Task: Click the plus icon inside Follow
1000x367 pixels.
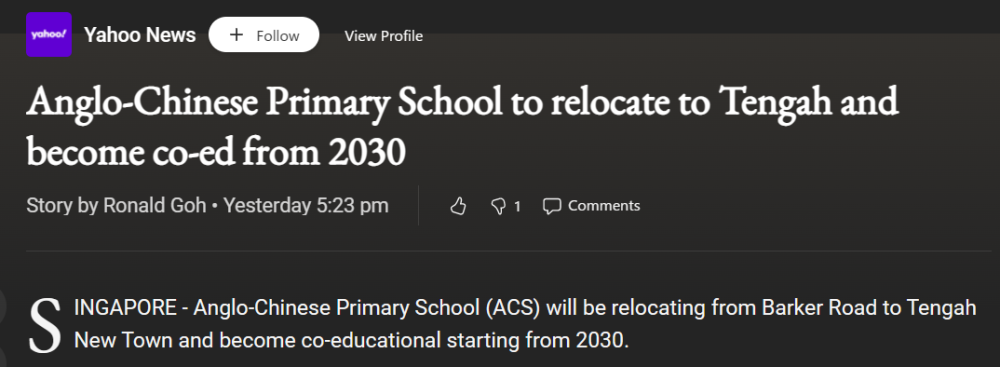Action: click(236, 35)
